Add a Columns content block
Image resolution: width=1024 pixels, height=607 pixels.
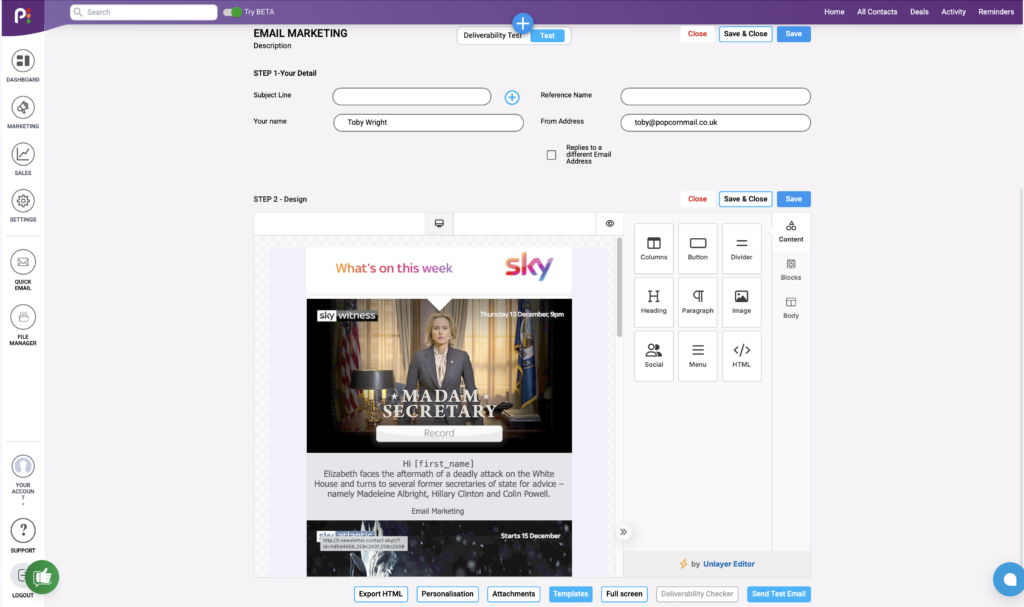click(654, 248)
